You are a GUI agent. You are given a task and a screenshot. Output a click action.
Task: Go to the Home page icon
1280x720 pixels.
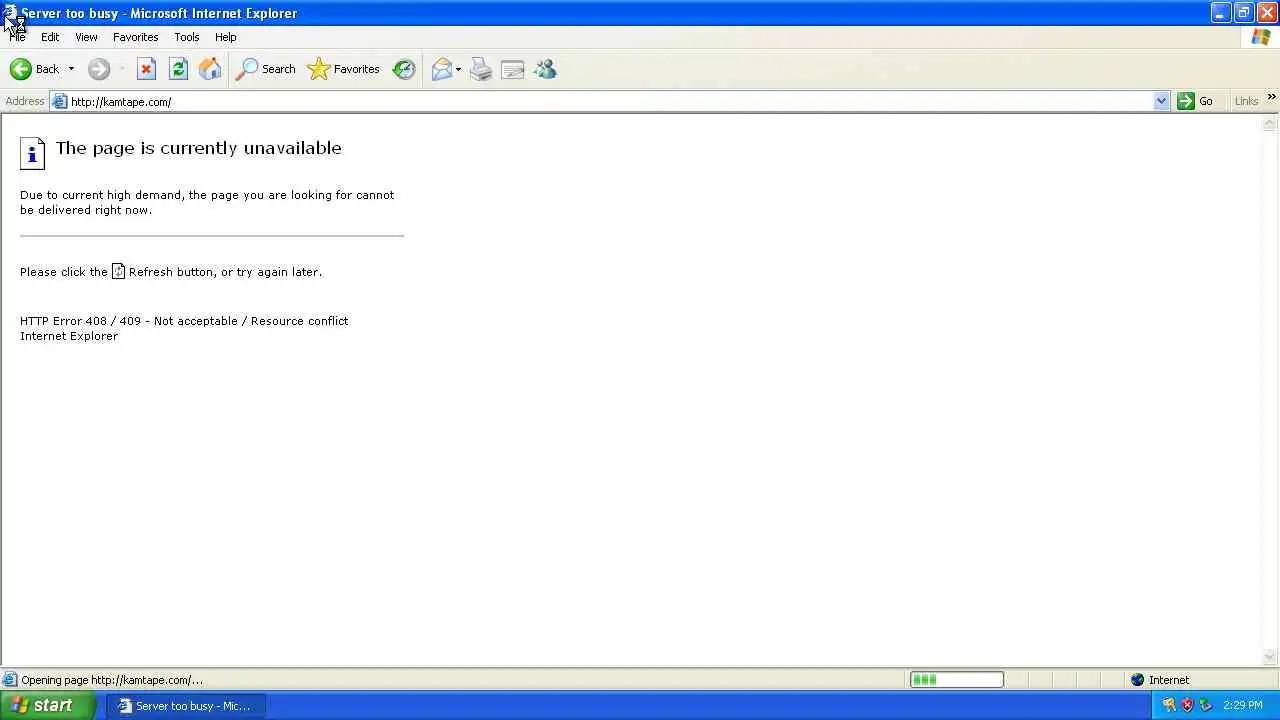[x=210, y=69]
